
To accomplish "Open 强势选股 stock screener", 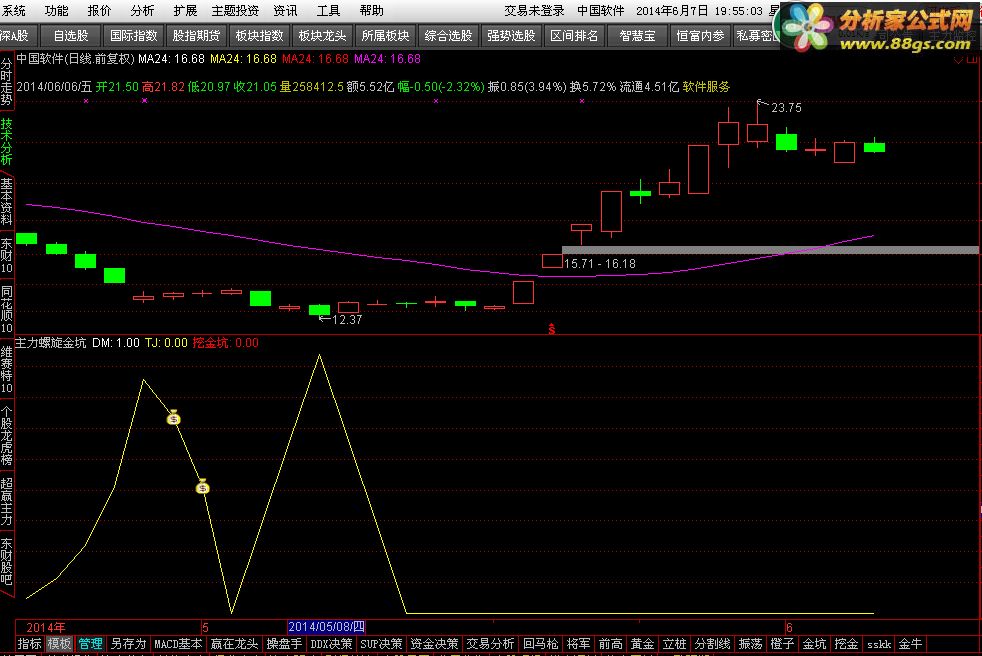I will tap(511, 36).
